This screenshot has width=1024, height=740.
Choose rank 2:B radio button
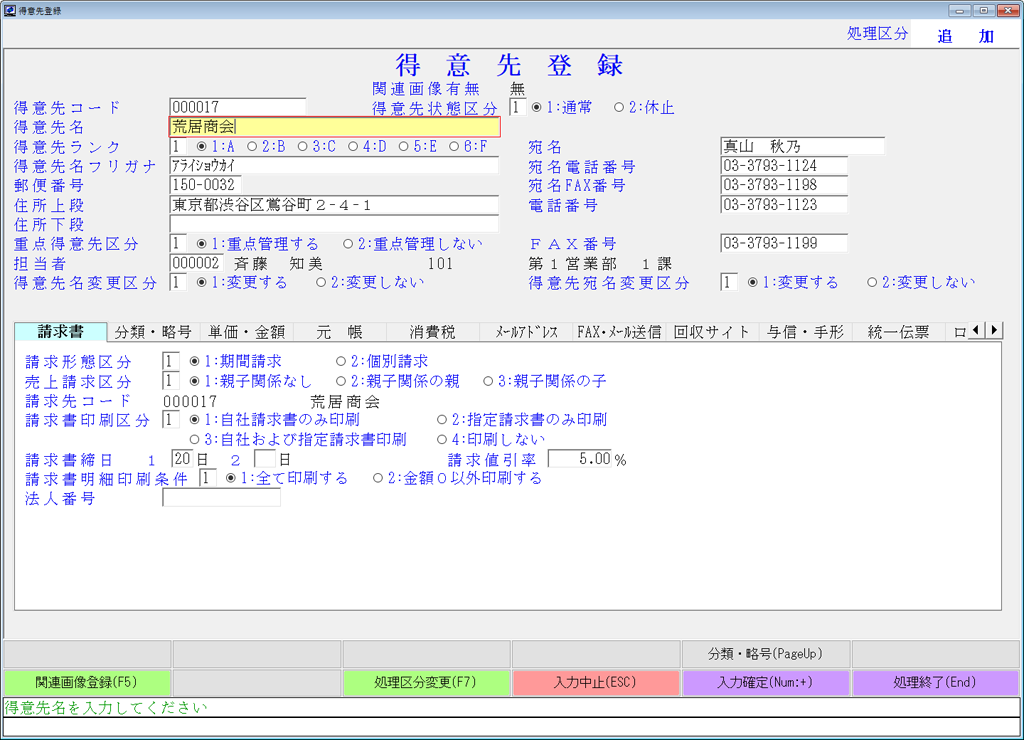click(266, 147)
